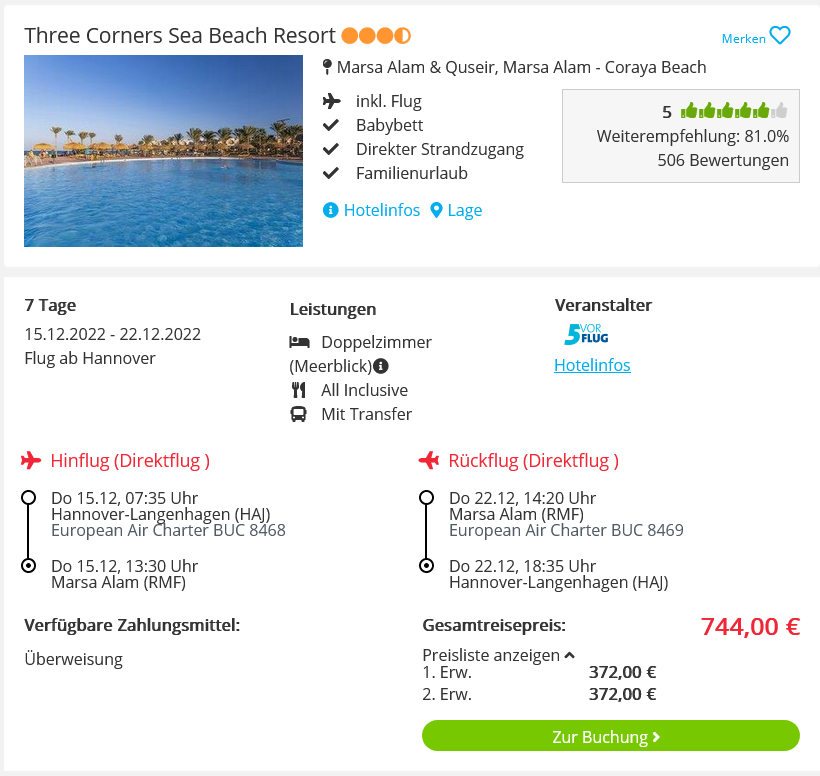Click the 5vorFlug operator logo
The width and height of the screenshot is (820, 776).
[x=586, y=334]
